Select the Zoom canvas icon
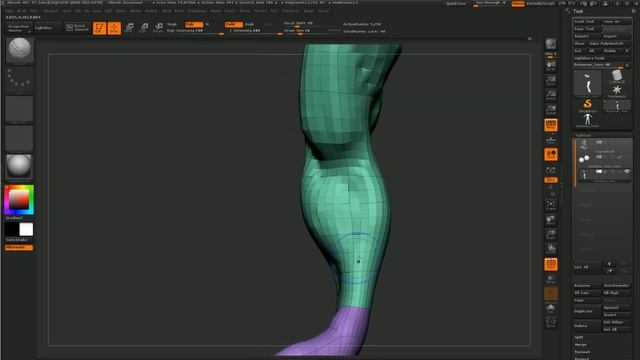The width and height of the screenshot is (640, 360). (x=551, y=80)
